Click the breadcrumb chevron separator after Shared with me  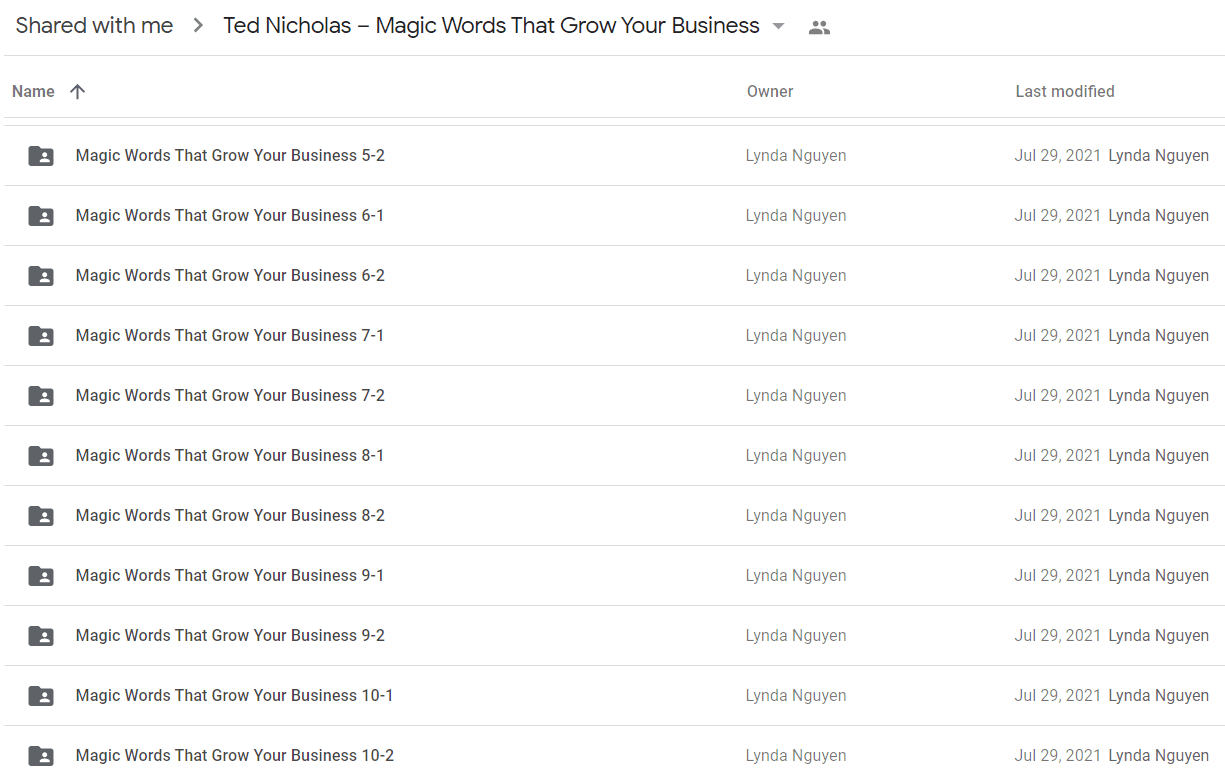[198, 27]
